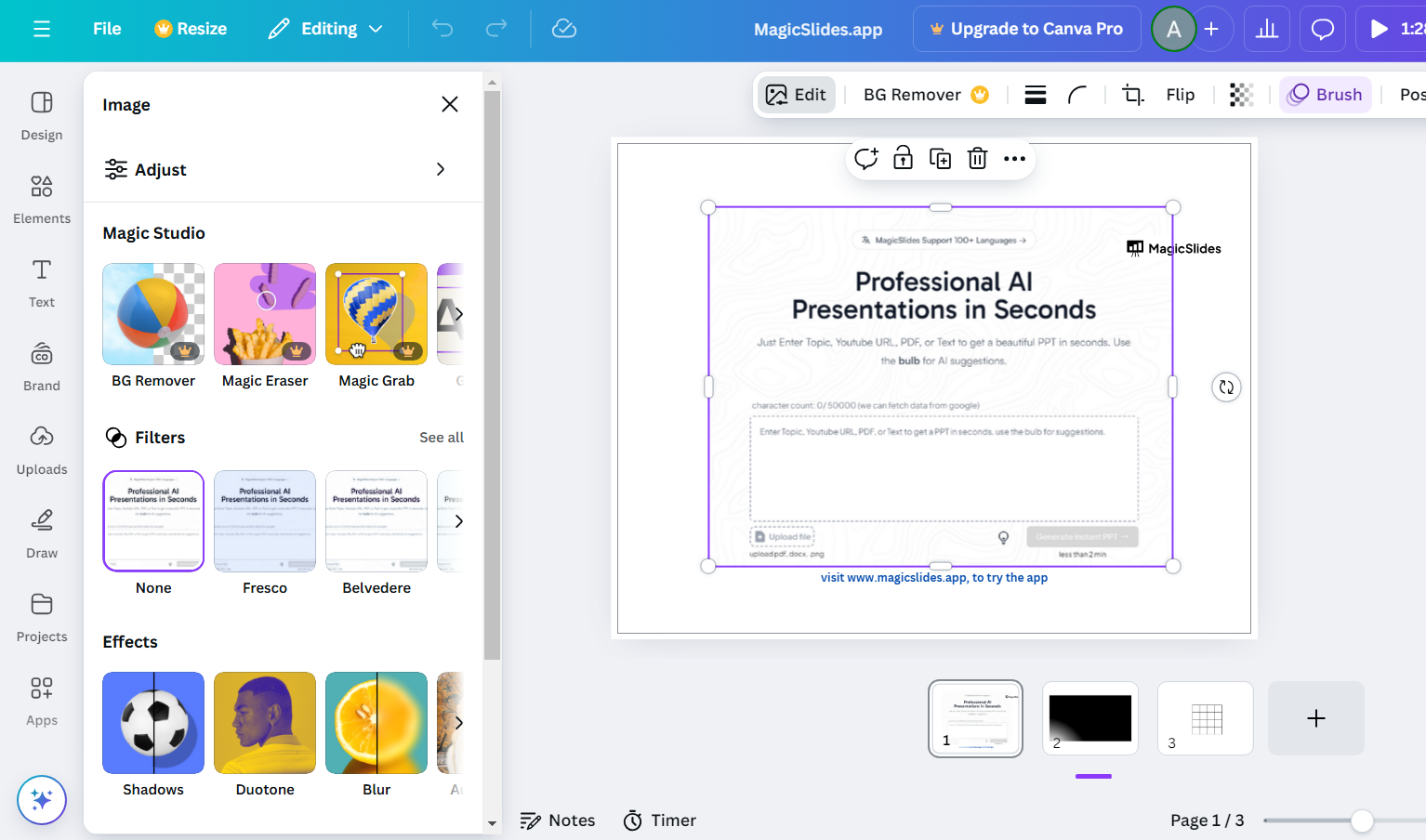Open the Text sidebar tab
This screenshot has width=1426, height=840.
[x=42, y=283]
